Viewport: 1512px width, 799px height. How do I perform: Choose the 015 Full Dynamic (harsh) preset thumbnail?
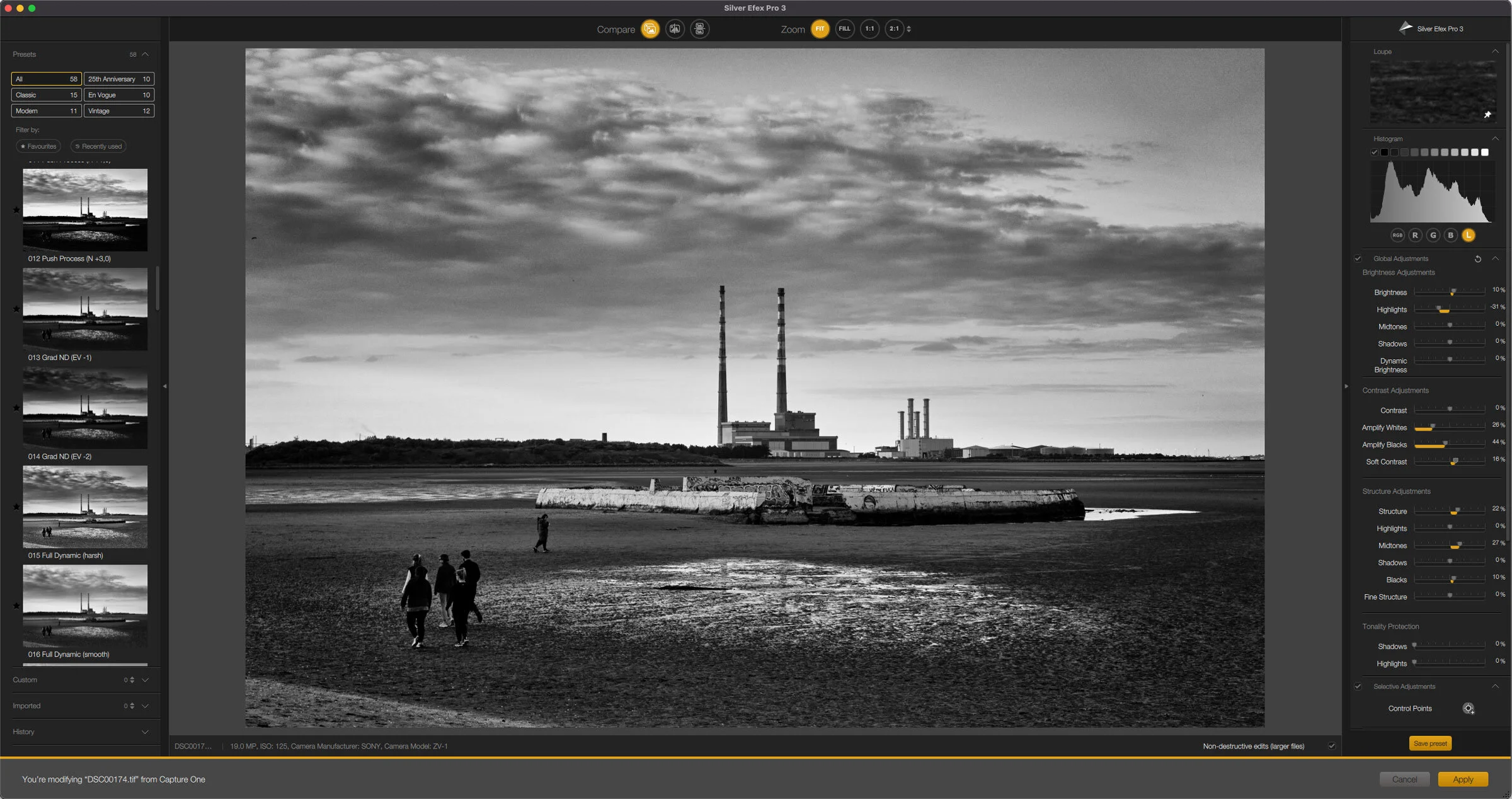85,507
